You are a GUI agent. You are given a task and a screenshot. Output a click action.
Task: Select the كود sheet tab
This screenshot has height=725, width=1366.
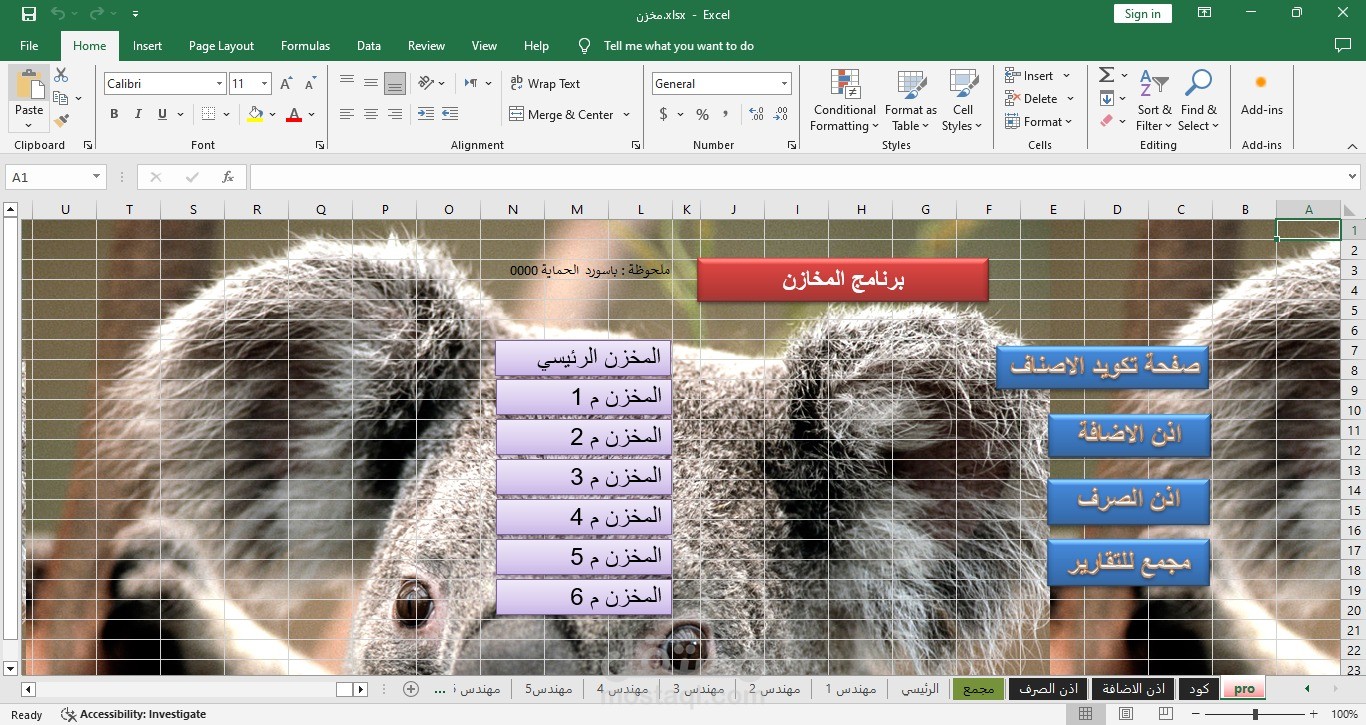[1199, 689]
